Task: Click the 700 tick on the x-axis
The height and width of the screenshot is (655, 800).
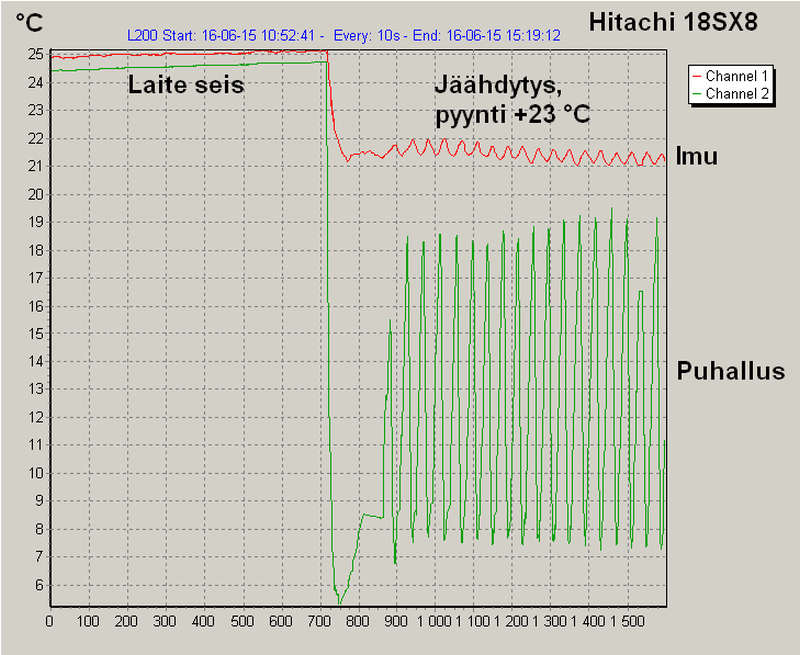Action: pos(320,621)
